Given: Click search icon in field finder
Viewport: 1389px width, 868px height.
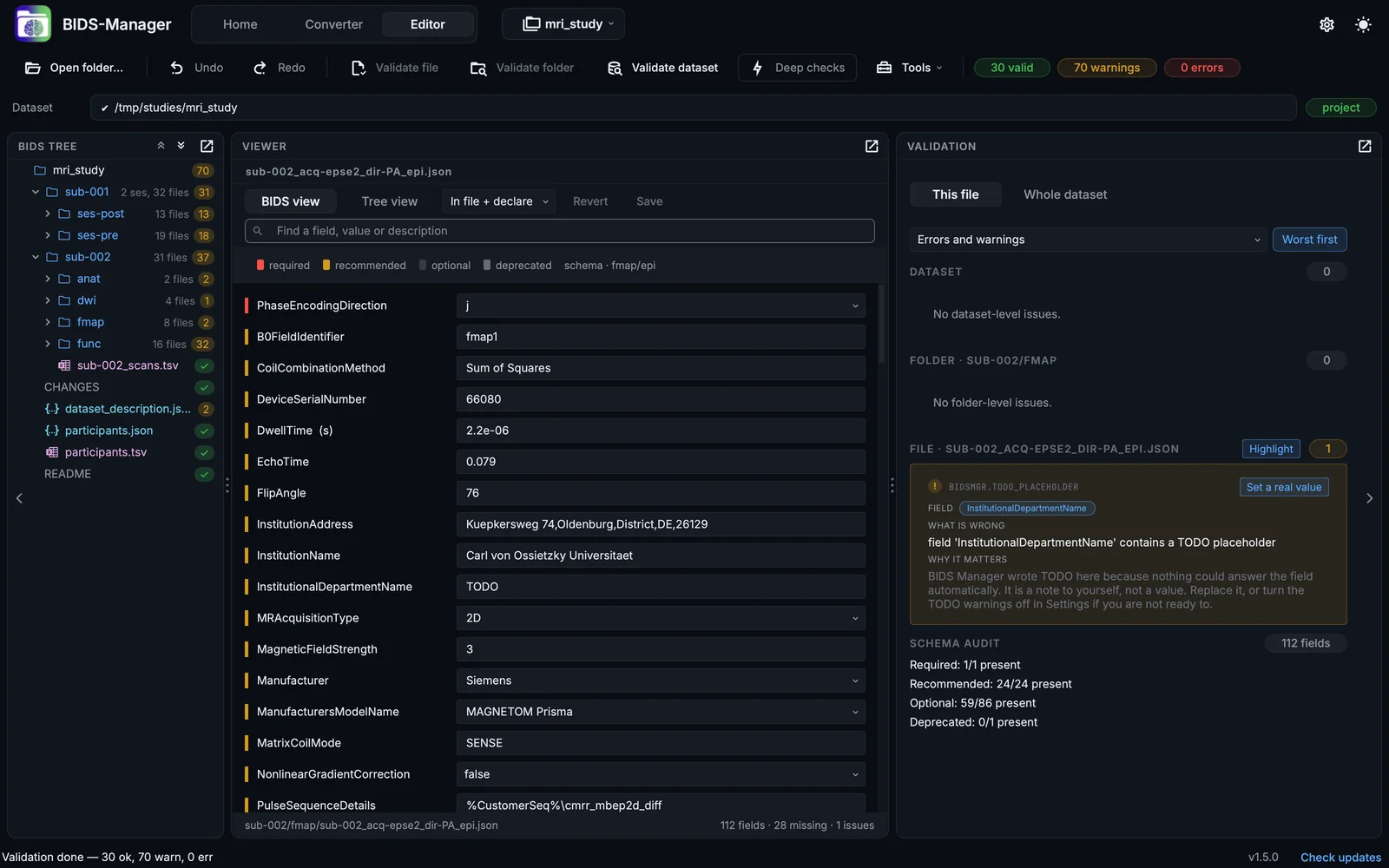Looking at the screenshot, I should (x=258, y=231).
